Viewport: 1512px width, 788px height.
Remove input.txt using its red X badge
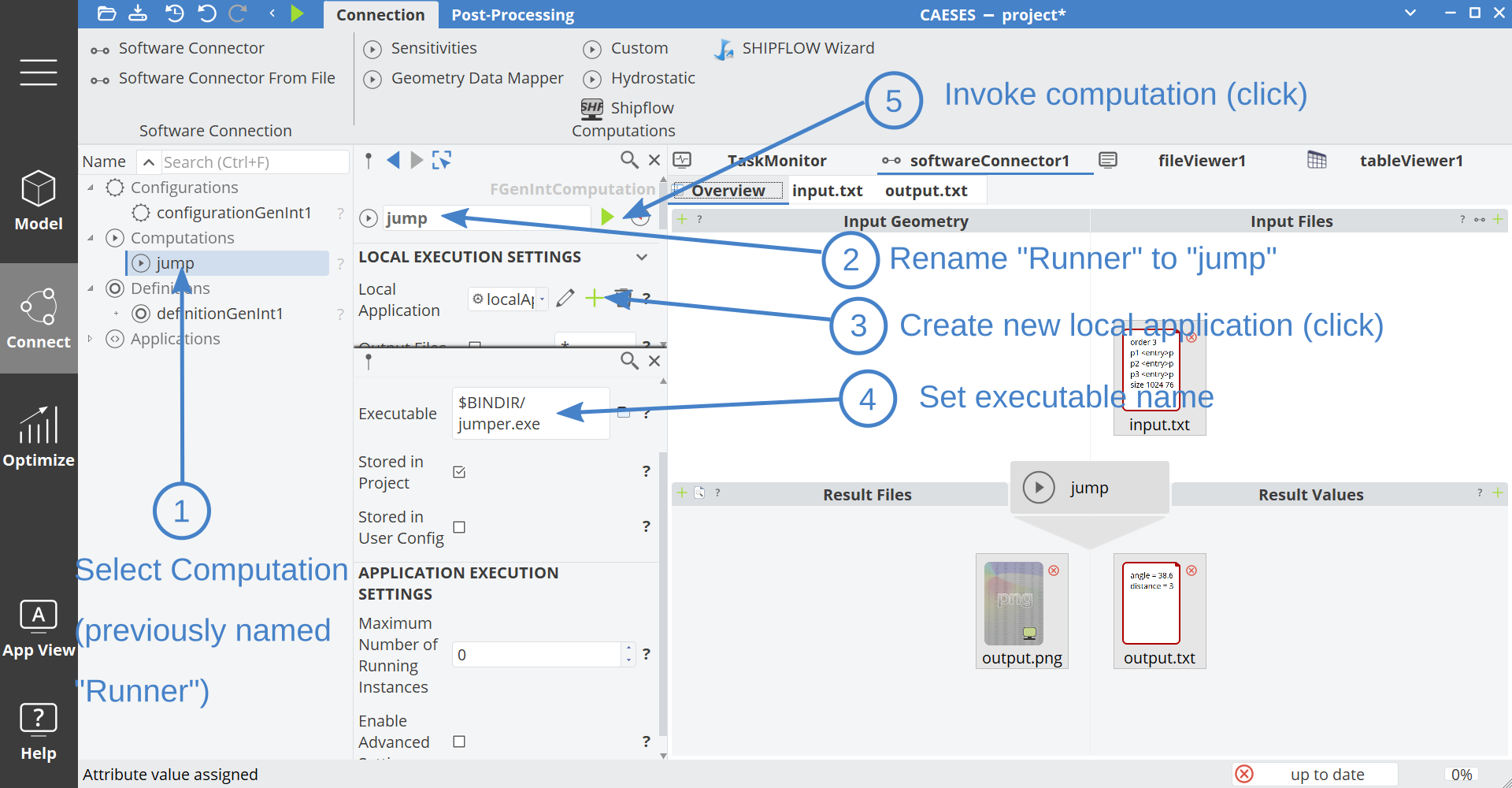point(1191,337)
